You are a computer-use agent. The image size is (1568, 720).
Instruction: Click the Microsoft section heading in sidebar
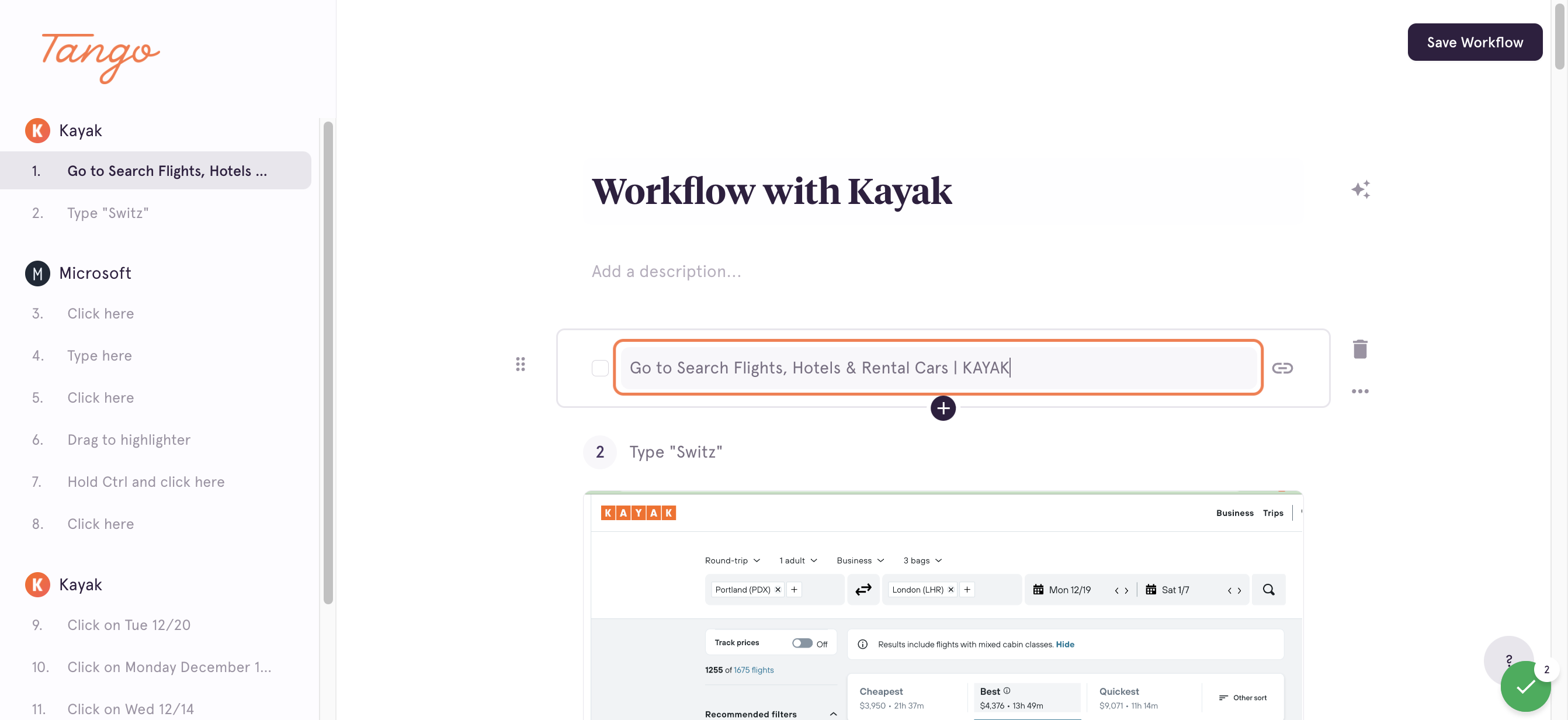click(95, 274)
